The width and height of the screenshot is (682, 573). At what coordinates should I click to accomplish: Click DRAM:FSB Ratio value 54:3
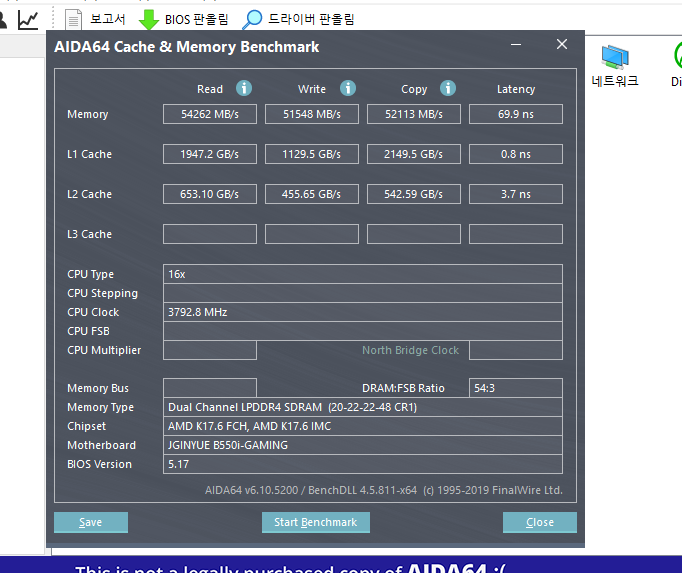(516, 388)
